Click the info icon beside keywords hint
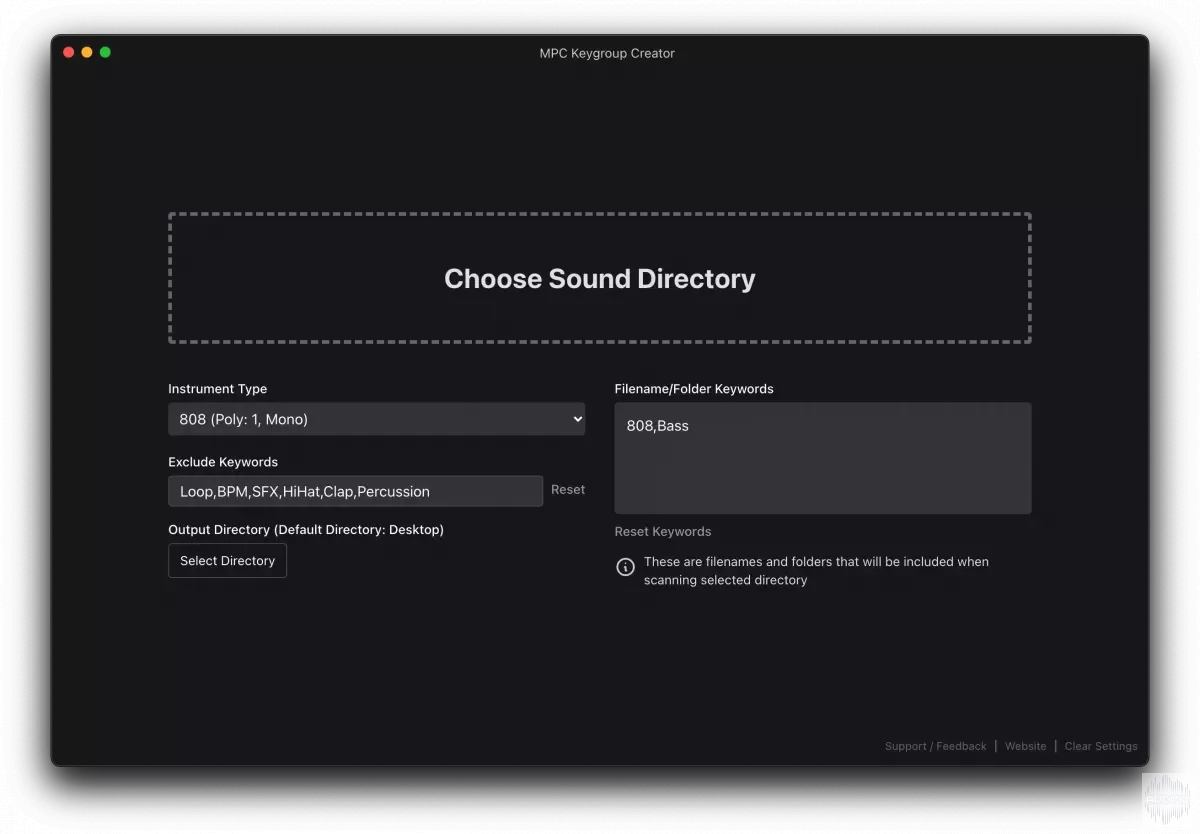This screenshot has height=834, width=1200. 625,568
